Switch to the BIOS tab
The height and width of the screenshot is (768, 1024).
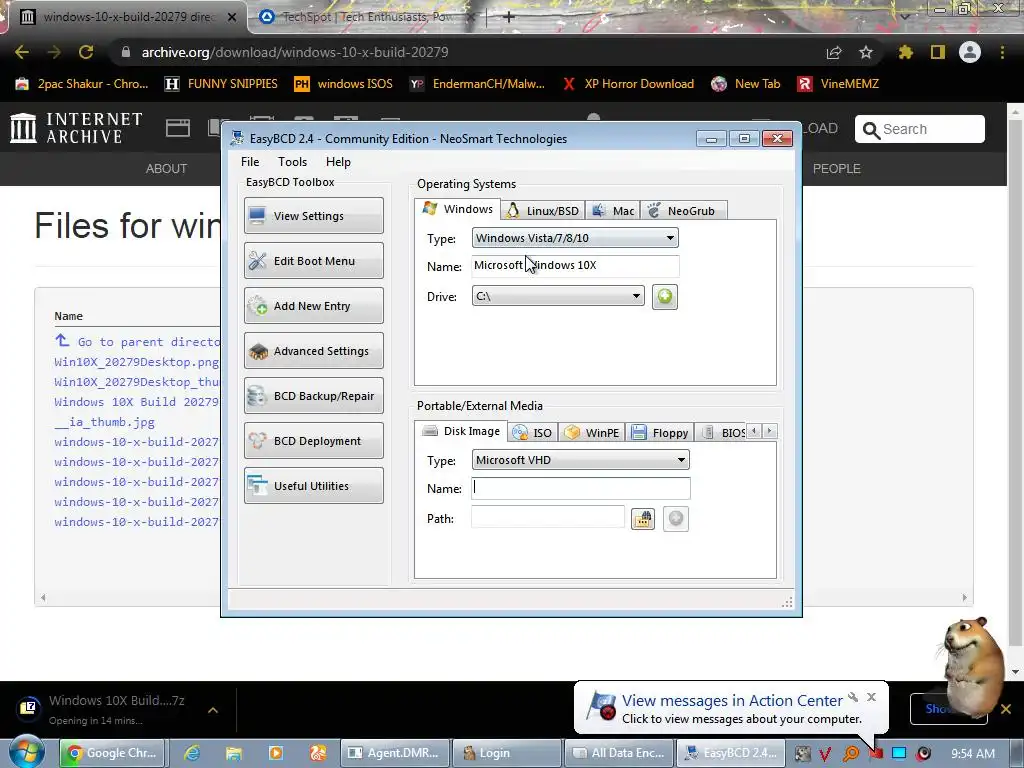click(x=722, y=432)
